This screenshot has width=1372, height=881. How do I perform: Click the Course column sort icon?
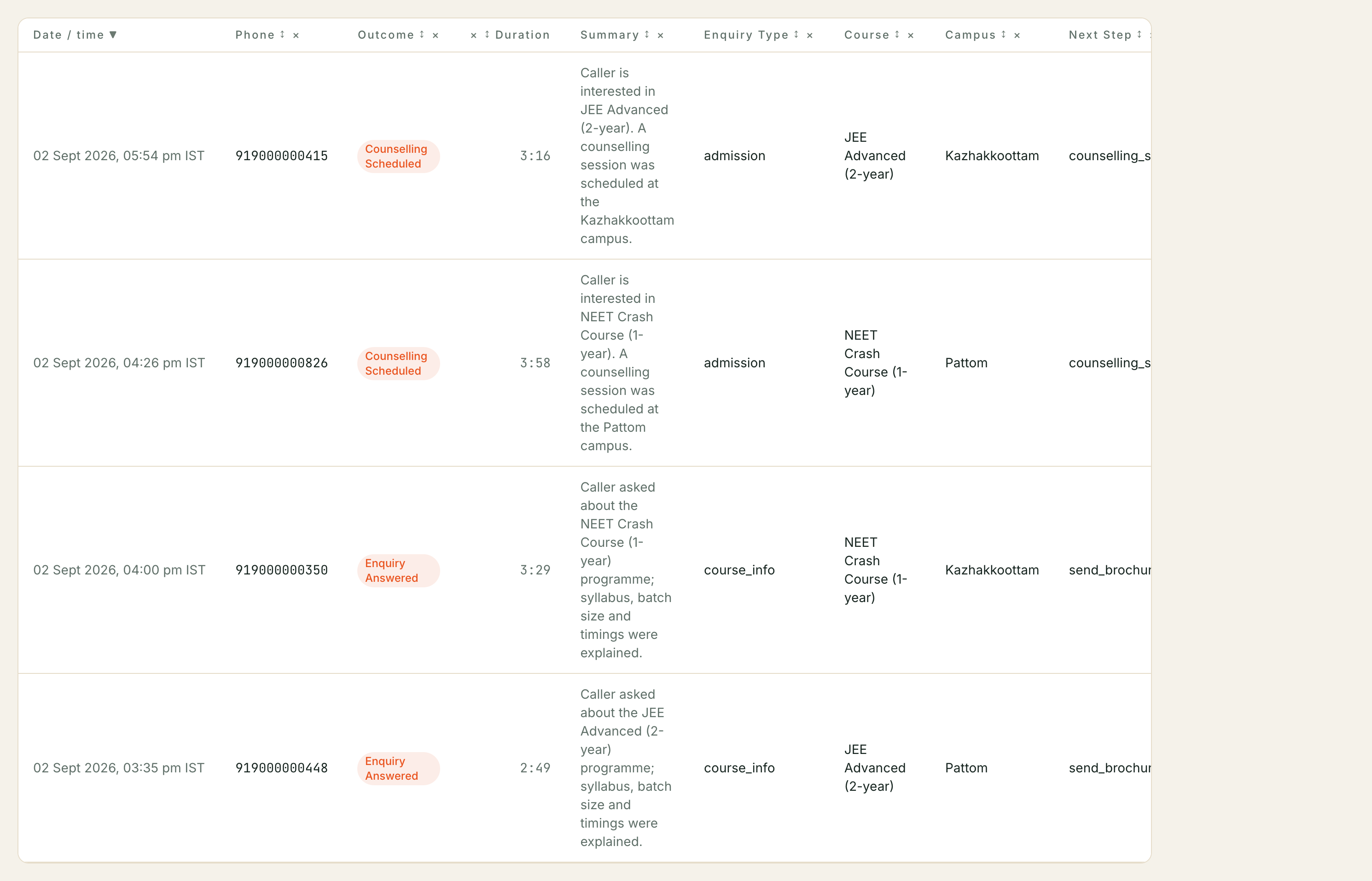tap(897, 35)
